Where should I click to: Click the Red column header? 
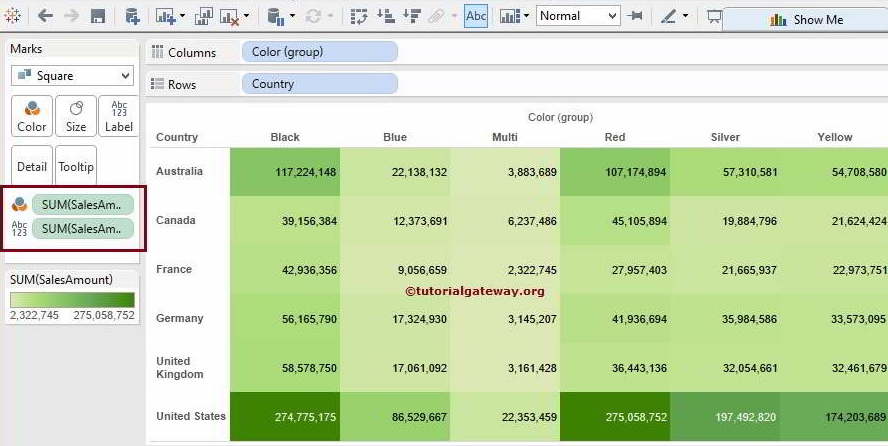614,137
